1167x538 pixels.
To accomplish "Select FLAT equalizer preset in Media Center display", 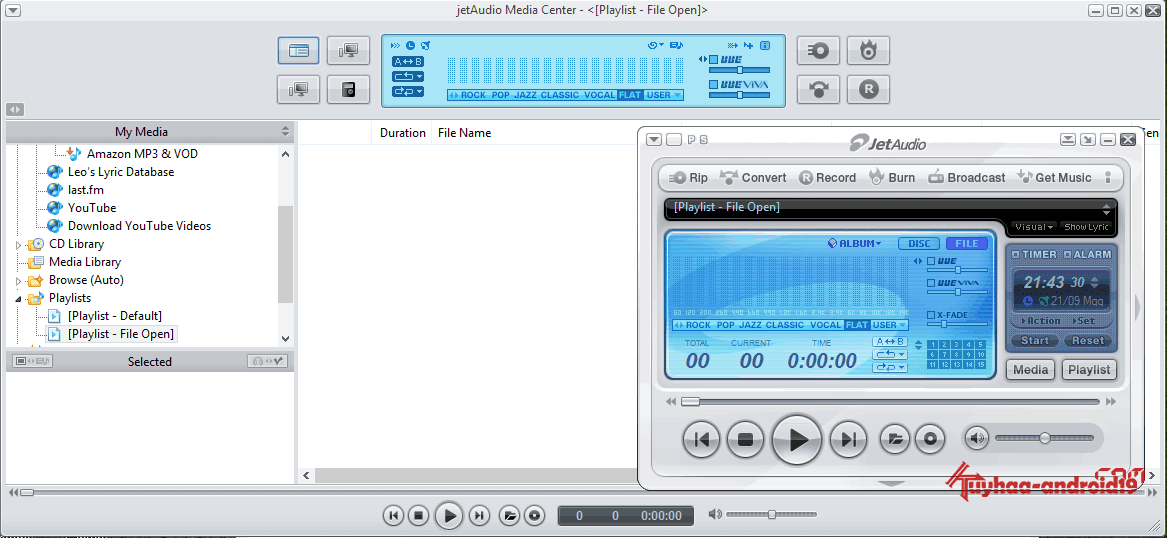I will tap(630, 95).
